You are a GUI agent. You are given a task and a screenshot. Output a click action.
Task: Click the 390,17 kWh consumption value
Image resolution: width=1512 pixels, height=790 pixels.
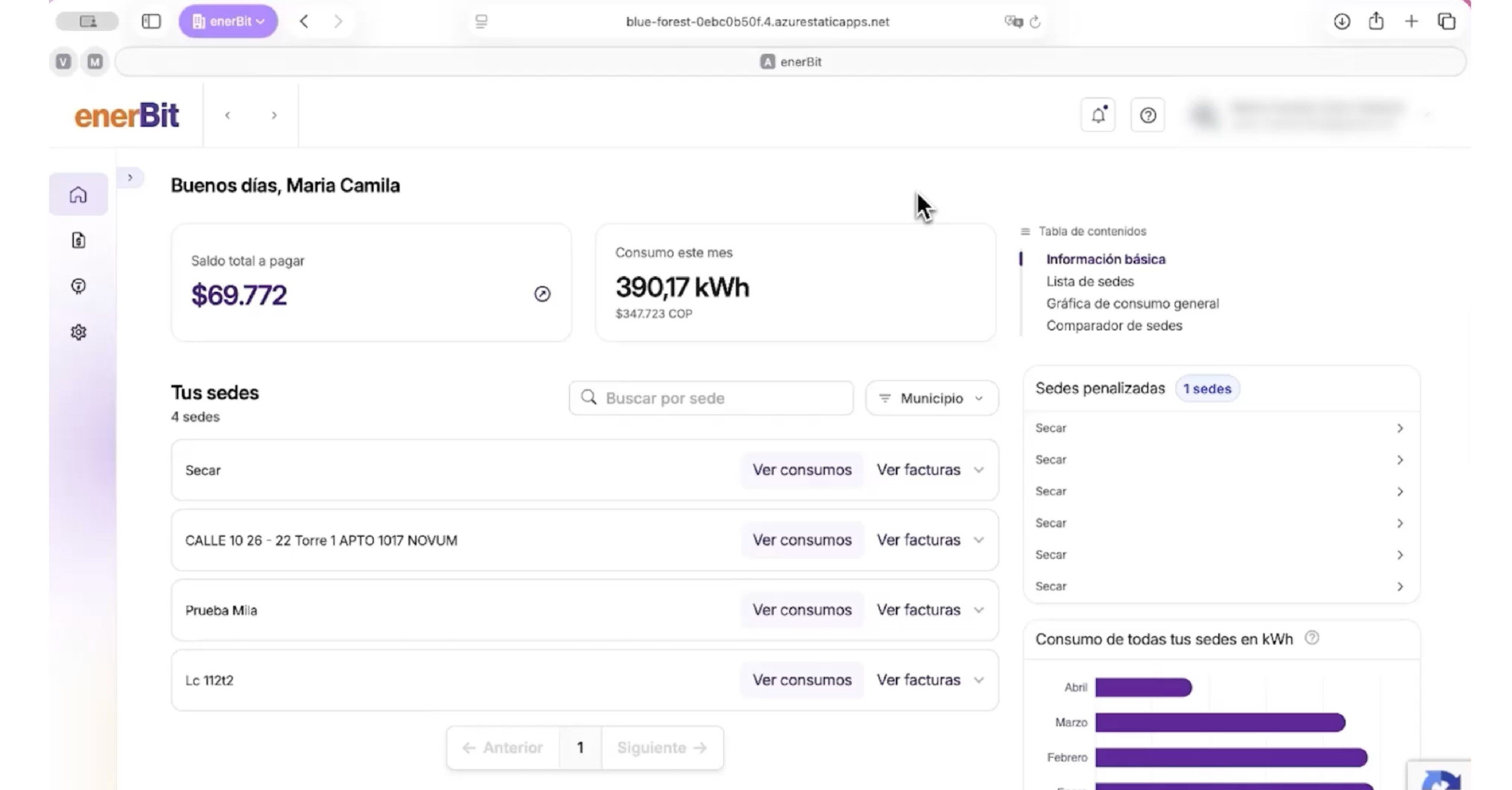click(x=682, y=288)
